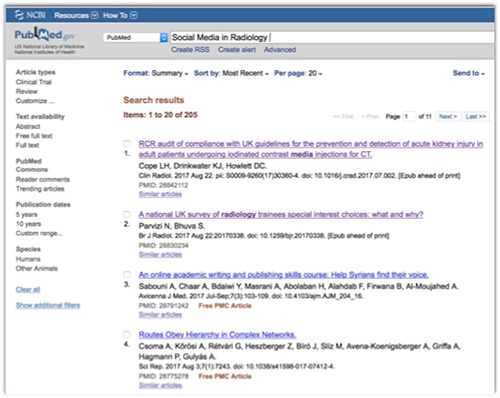Filter by Free full text
The height and width of the screenshot is (398, 500).
(34, 136)
